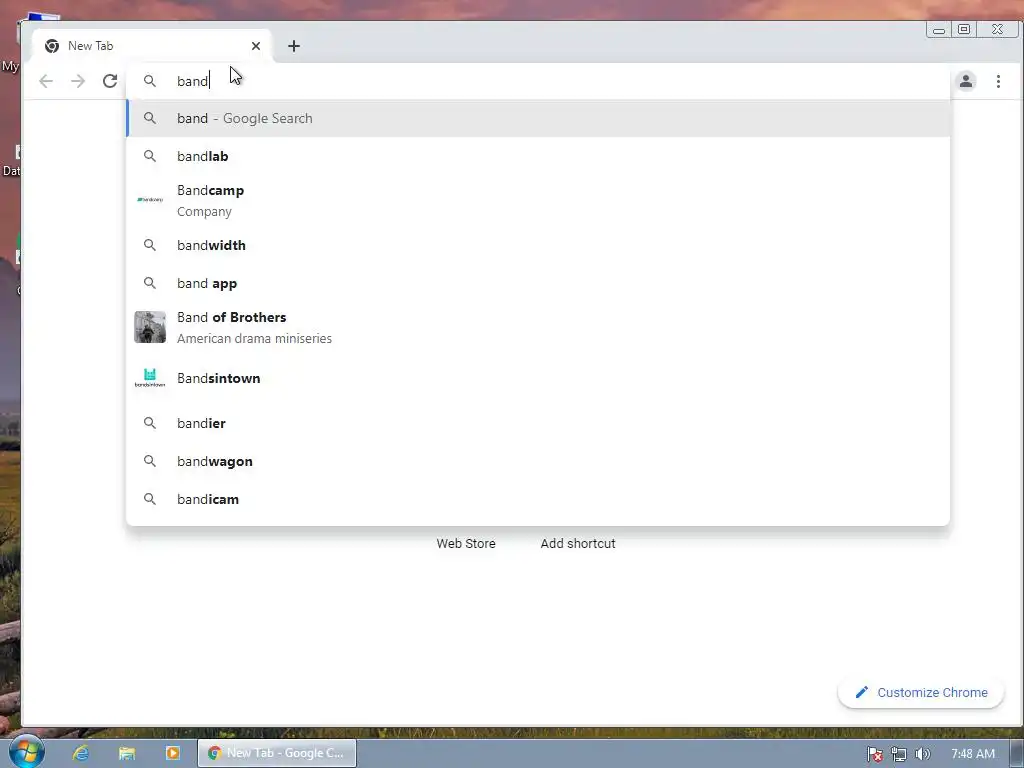
Task: Click the magnifier icon beside 'band app'
Action: [150, 283]
